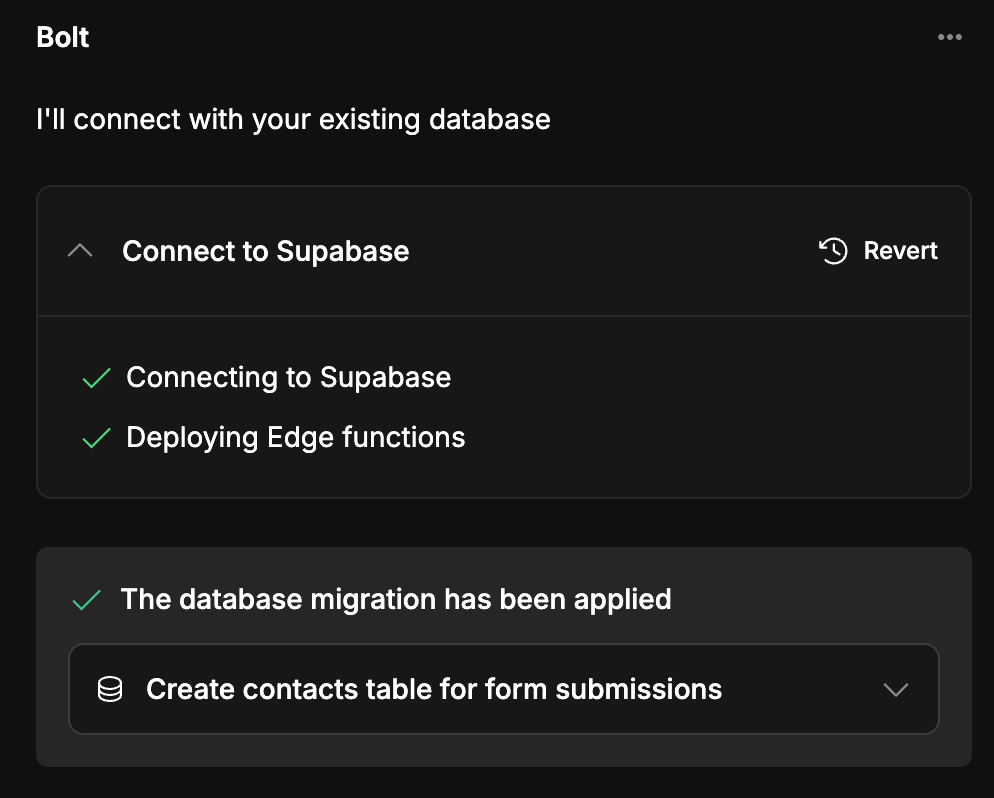Expand the contacts table migration dropdown arrow
This screenshot has width=994, height=798.
(895, 689)
